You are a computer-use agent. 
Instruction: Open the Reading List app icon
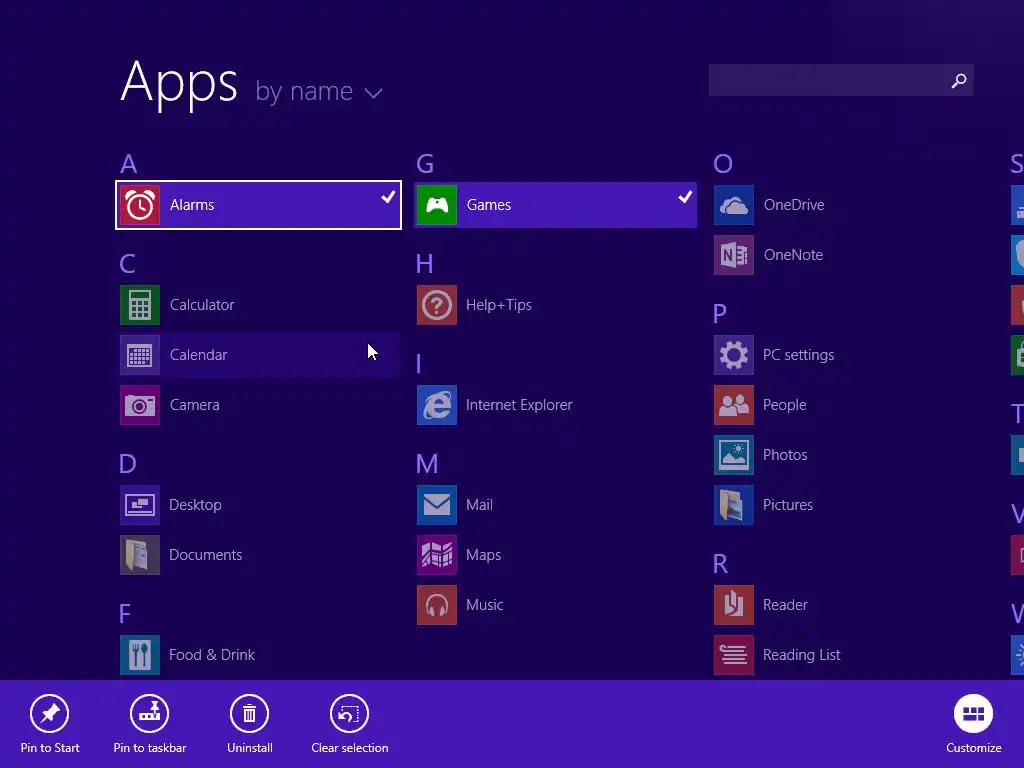click(x=734, y=655)
